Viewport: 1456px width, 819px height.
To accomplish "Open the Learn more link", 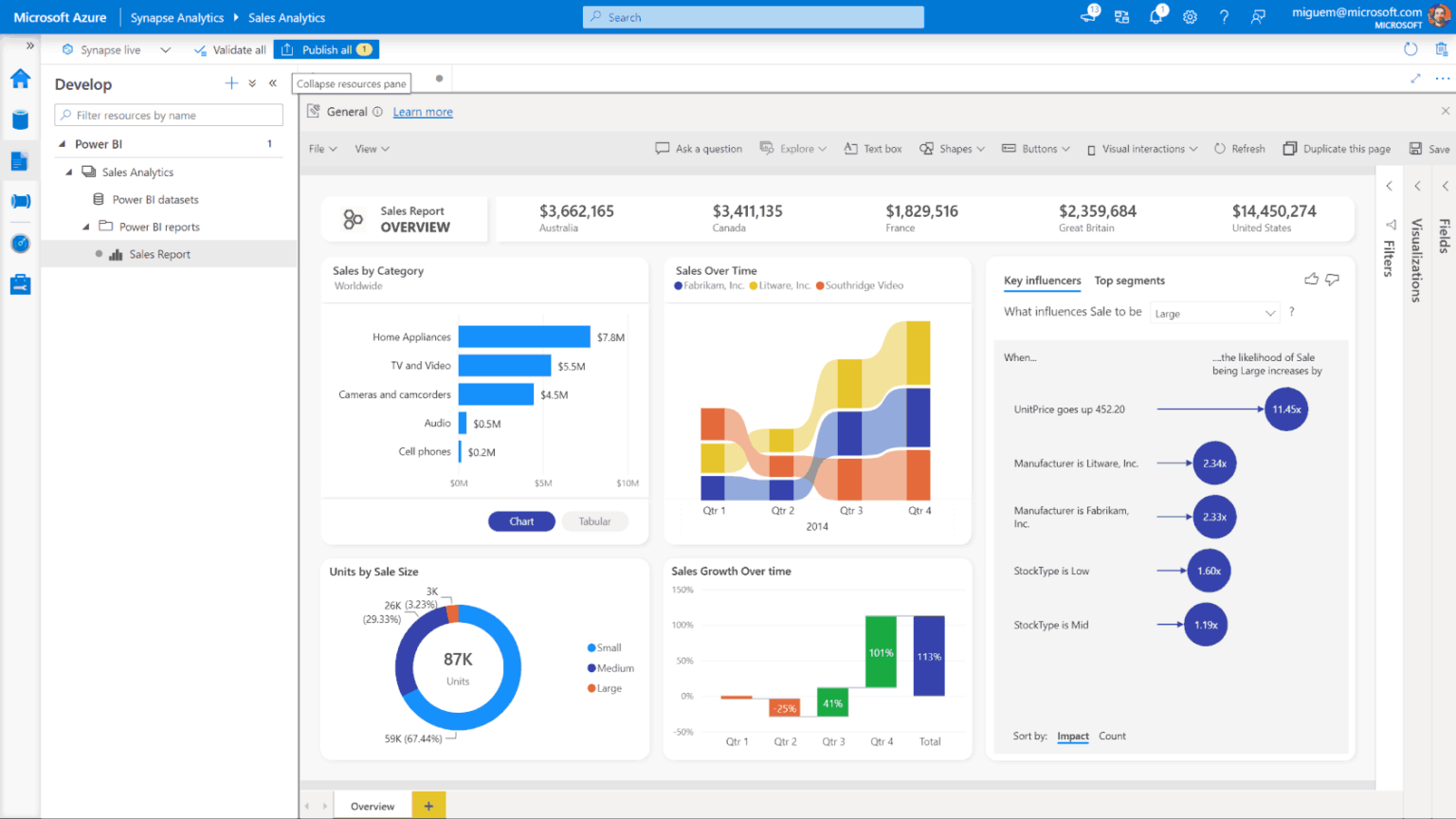I will pyautogui.click(x=422, y=111).
